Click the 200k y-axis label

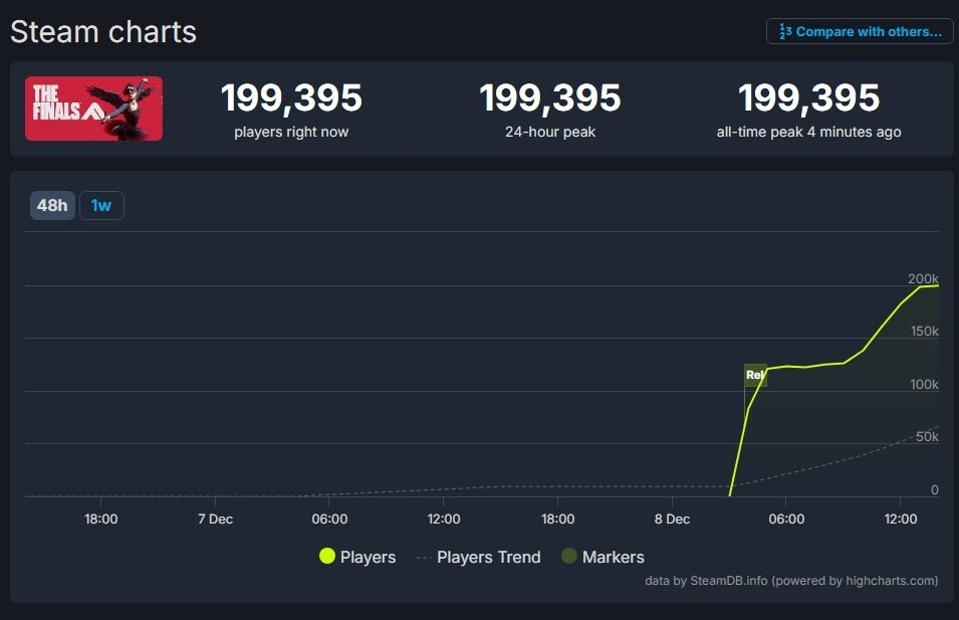pos(922,278)
